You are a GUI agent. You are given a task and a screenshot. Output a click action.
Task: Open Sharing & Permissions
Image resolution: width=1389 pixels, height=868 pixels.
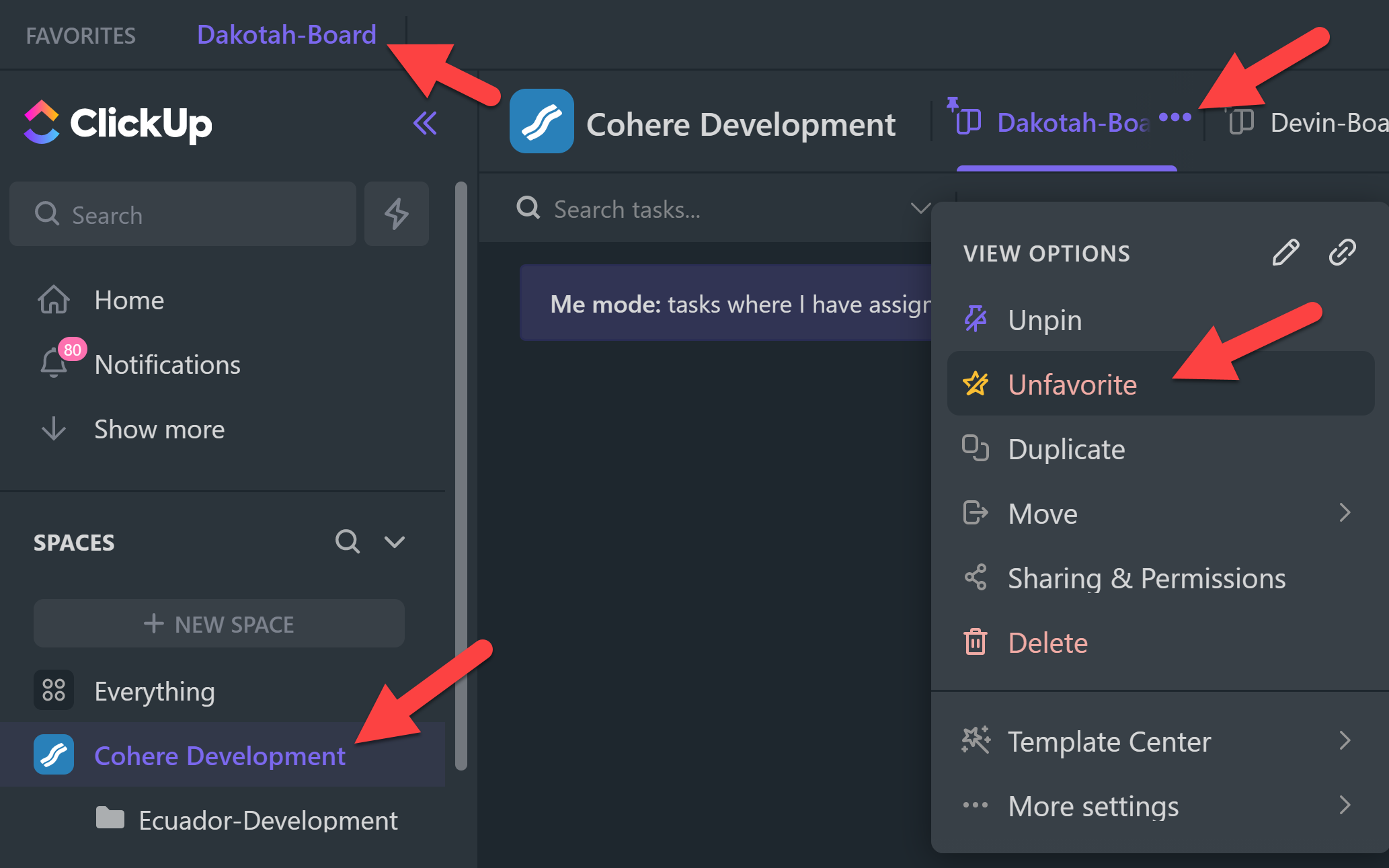[1160, 578]
